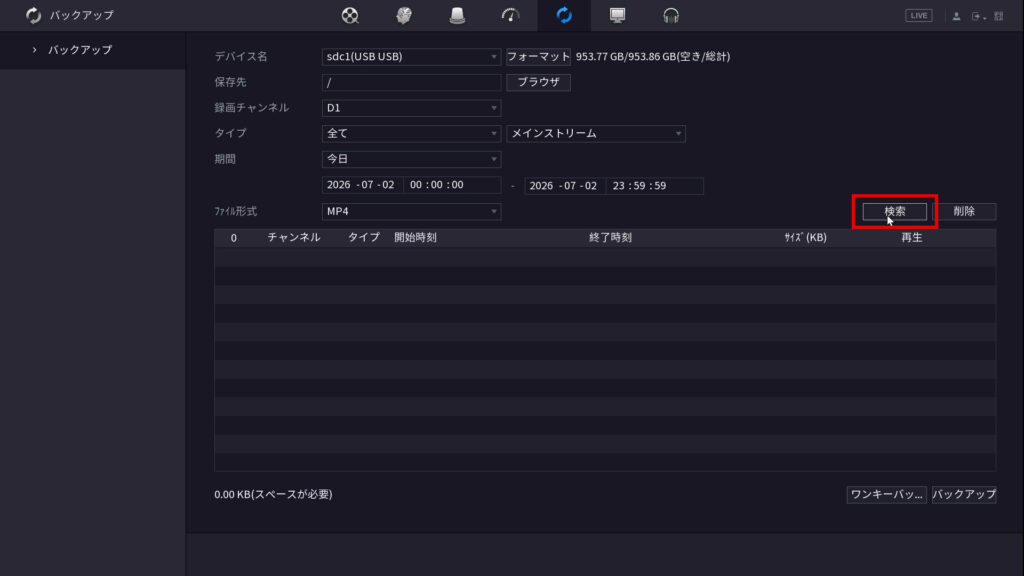Open the alarm siren icon

tap(457, 15)
